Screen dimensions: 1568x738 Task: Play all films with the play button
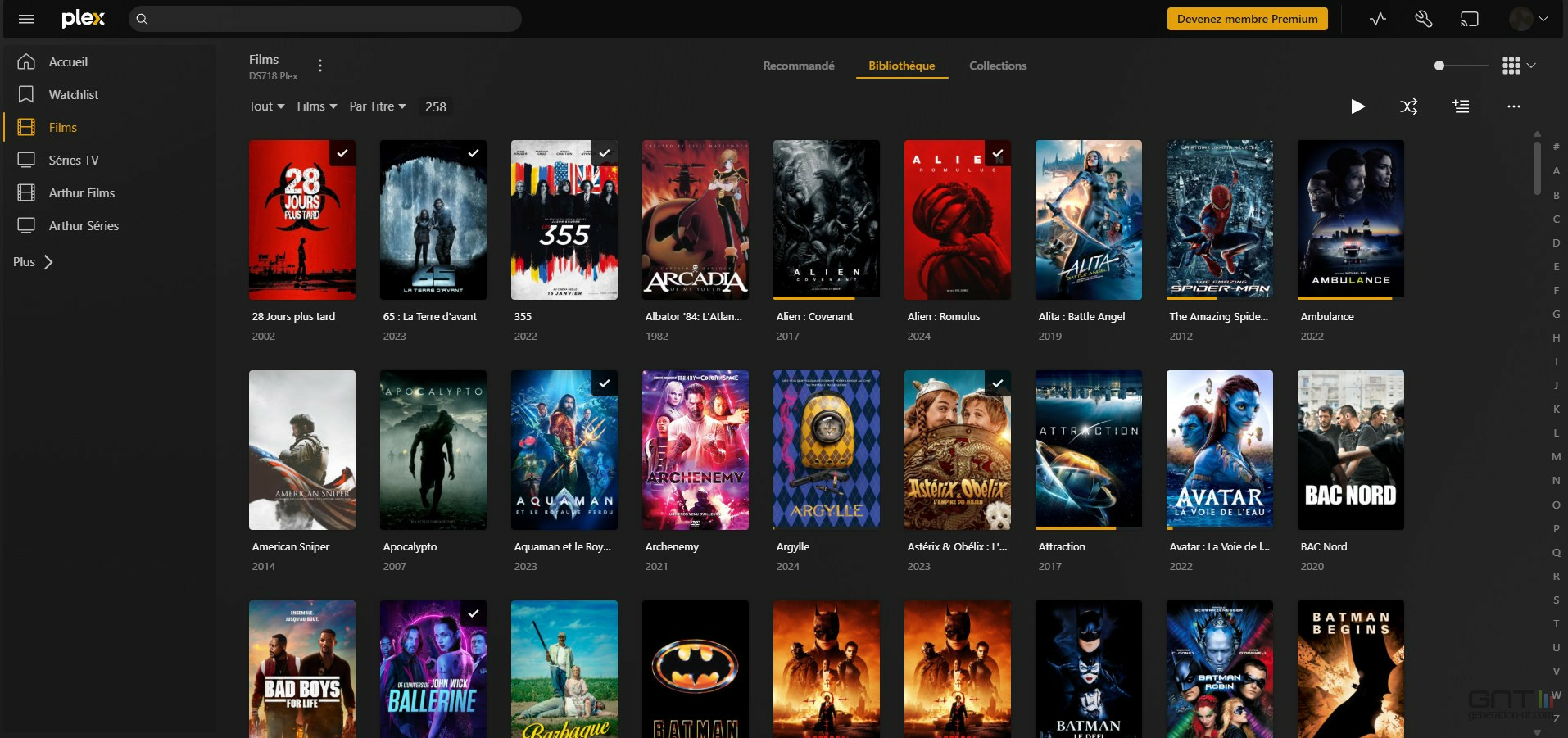tap(1357, 106)
